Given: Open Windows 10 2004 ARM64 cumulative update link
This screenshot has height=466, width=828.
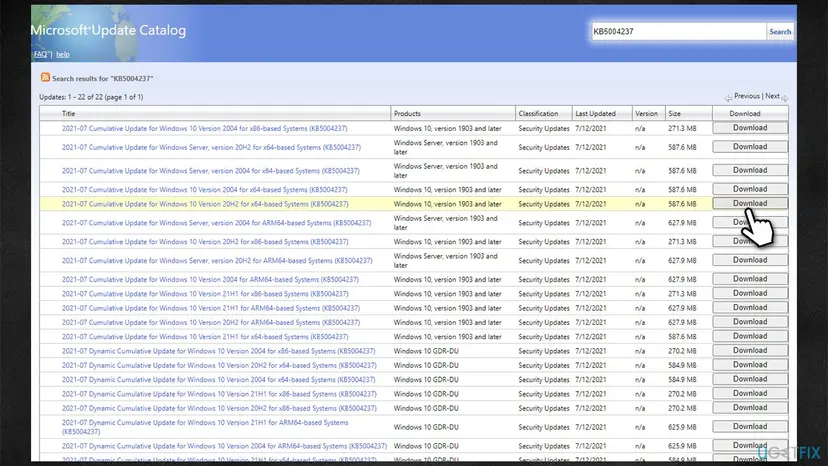Looking at the screenshot, I should pos(210,279).
